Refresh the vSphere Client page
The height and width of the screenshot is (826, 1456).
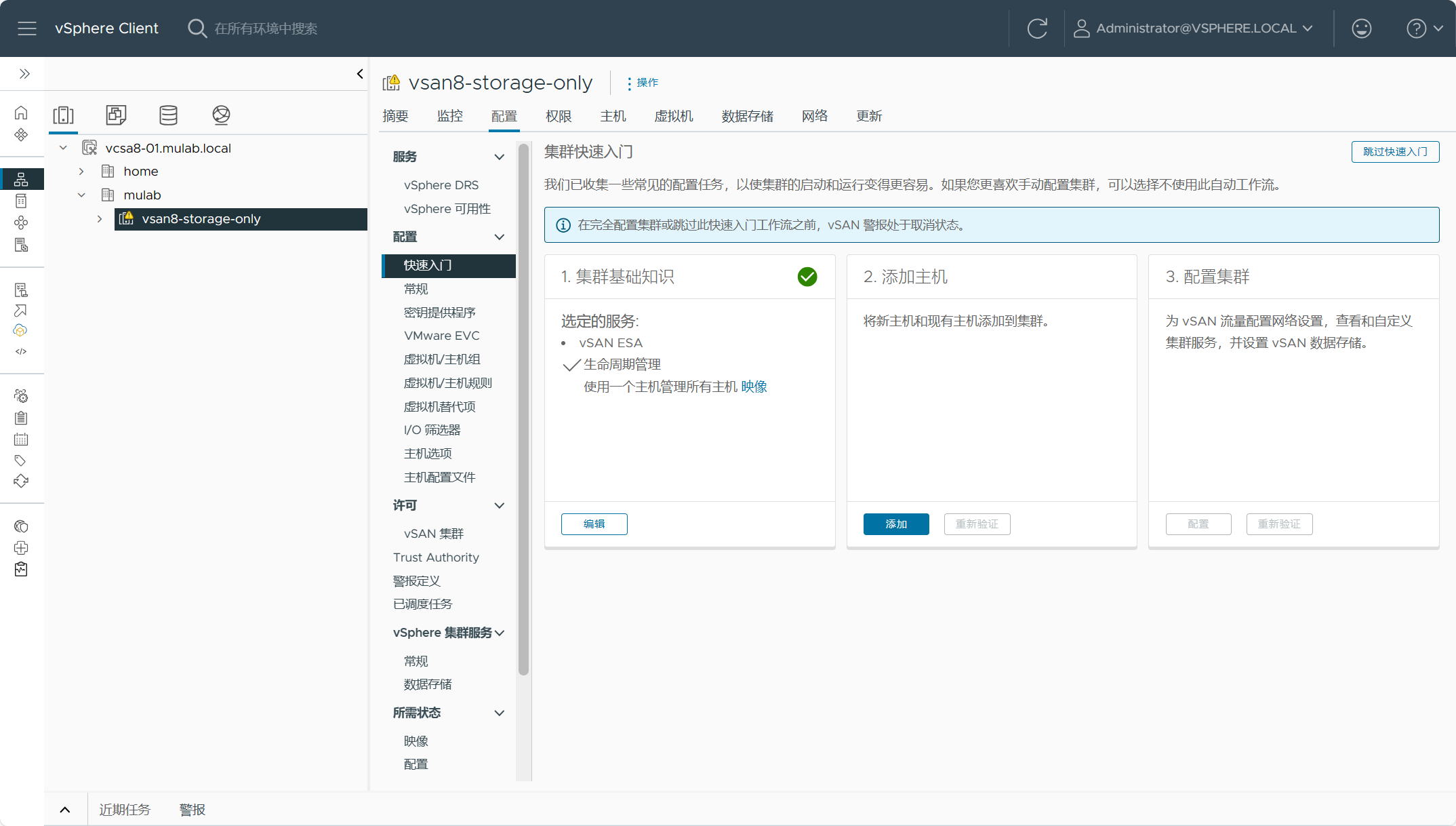click(x=1037, y=28)
